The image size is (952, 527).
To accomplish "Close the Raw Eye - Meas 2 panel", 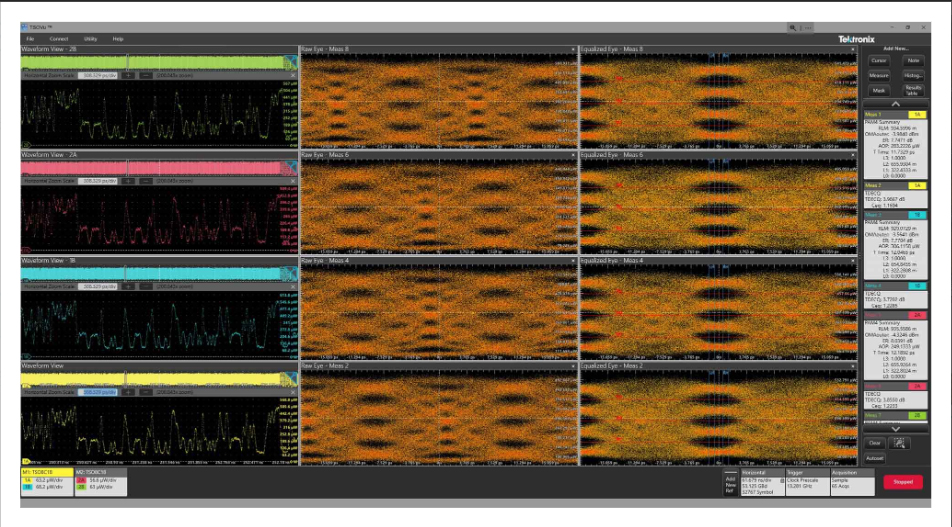I will 573,367.
